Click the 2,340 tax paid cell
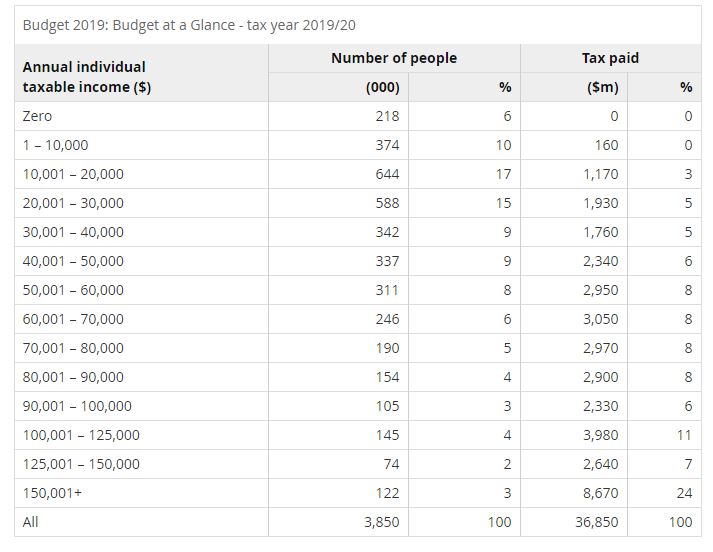 [599, 261]
